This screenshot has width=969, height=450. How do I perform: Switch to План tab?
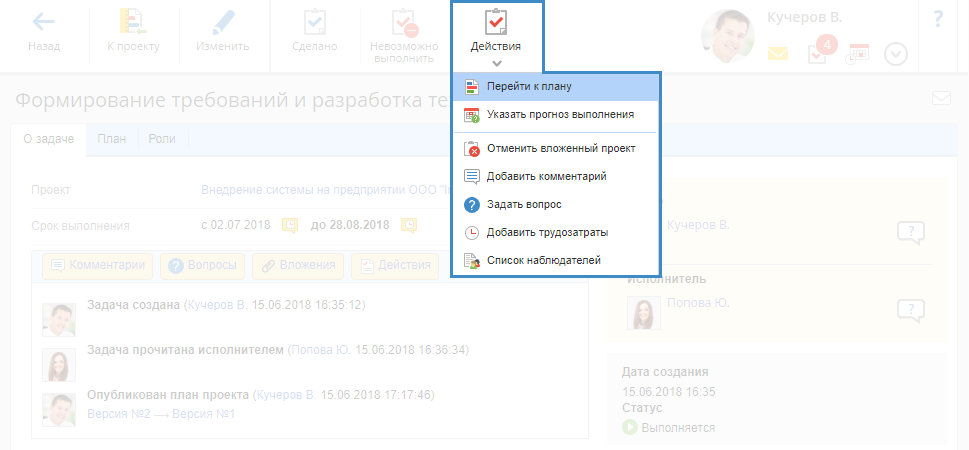pyautogui.click(x=112, y=139)
